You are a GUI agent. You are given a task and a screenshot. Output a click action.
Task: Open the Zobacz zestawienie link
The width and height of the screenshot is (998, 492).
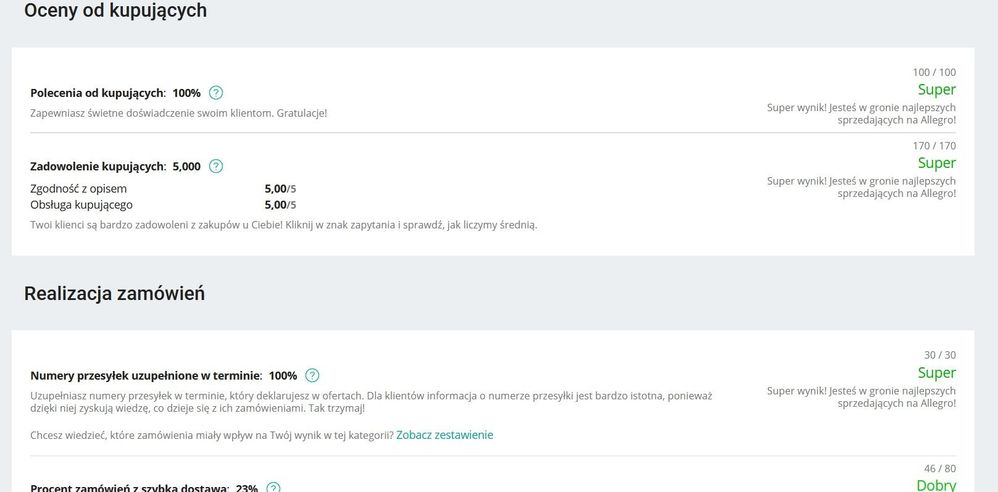pos(444,435)
